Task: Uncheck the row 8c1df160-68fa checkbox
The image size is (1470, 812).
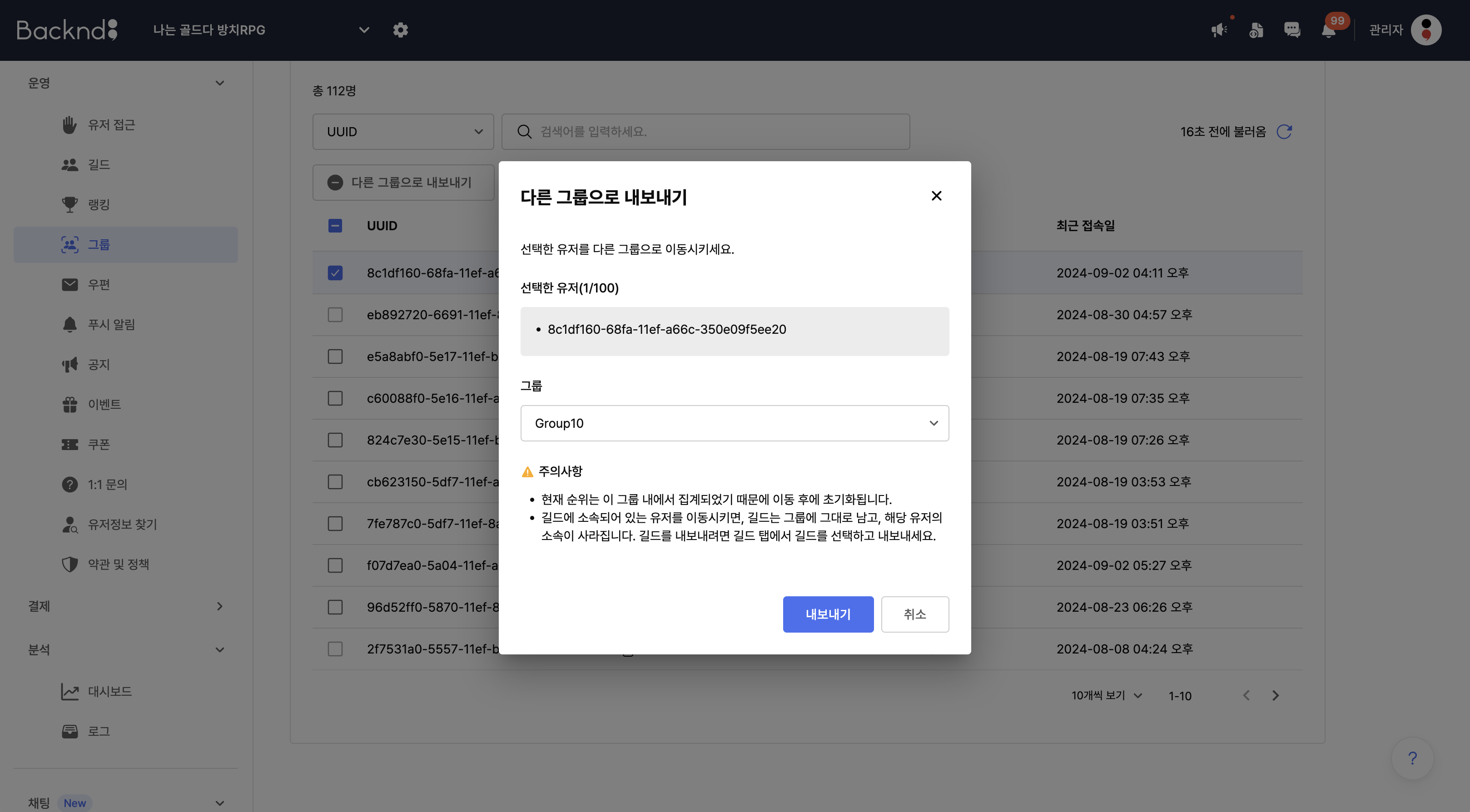Action: [x=335, y=273]
